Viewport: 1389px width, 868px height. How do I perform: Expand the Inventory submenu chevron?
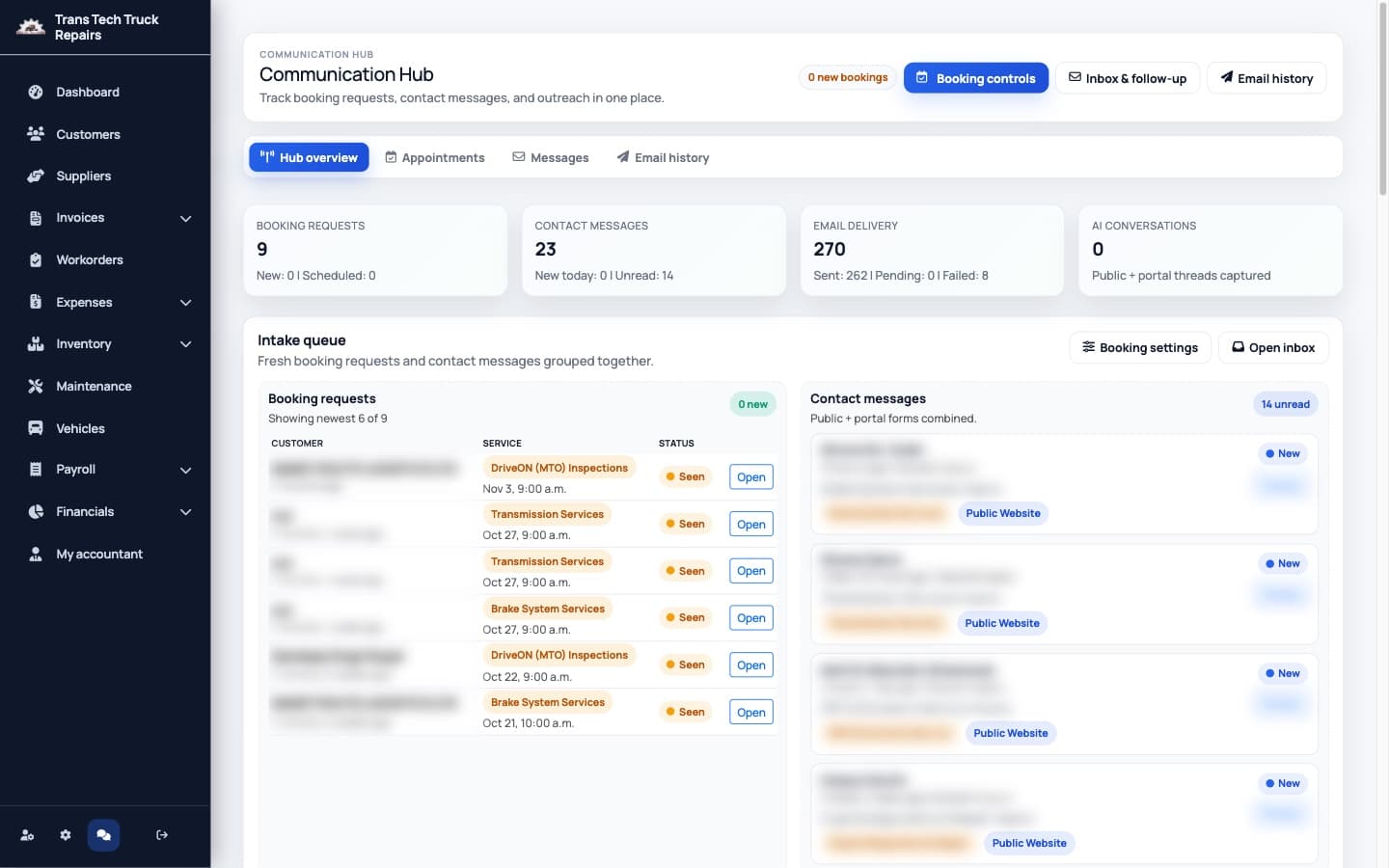click(x=186, y=344)
